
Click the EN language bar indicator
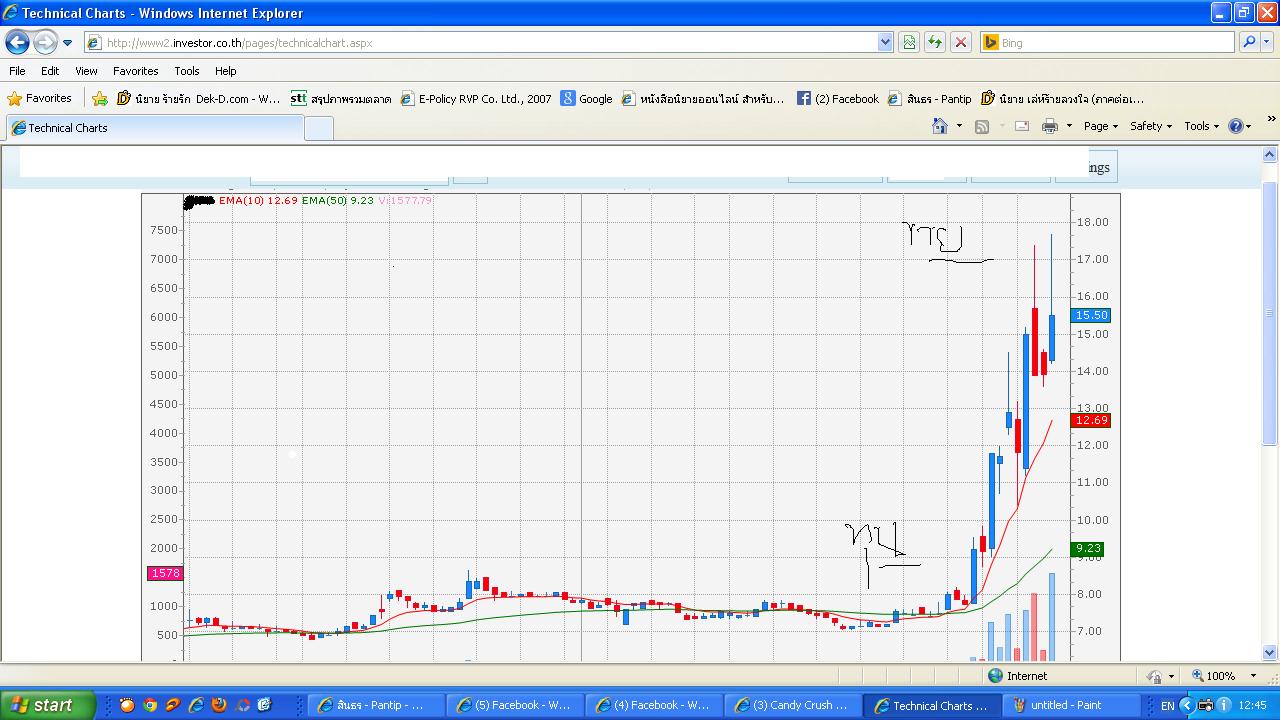click(x=1167, y=706)
